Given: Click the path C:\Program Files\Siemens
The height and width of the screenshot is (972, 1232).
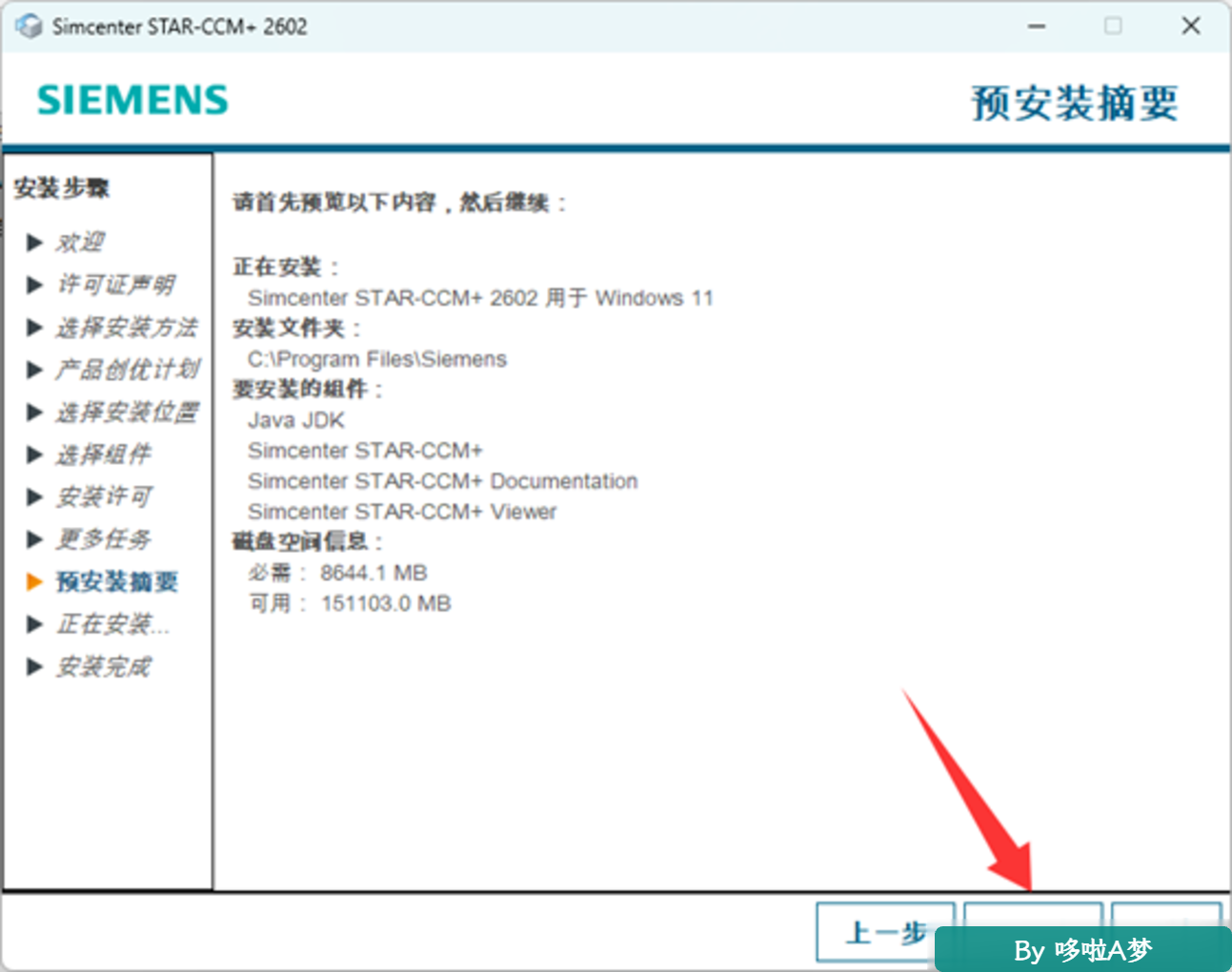Looking at the screenshot, I should 377,359.
